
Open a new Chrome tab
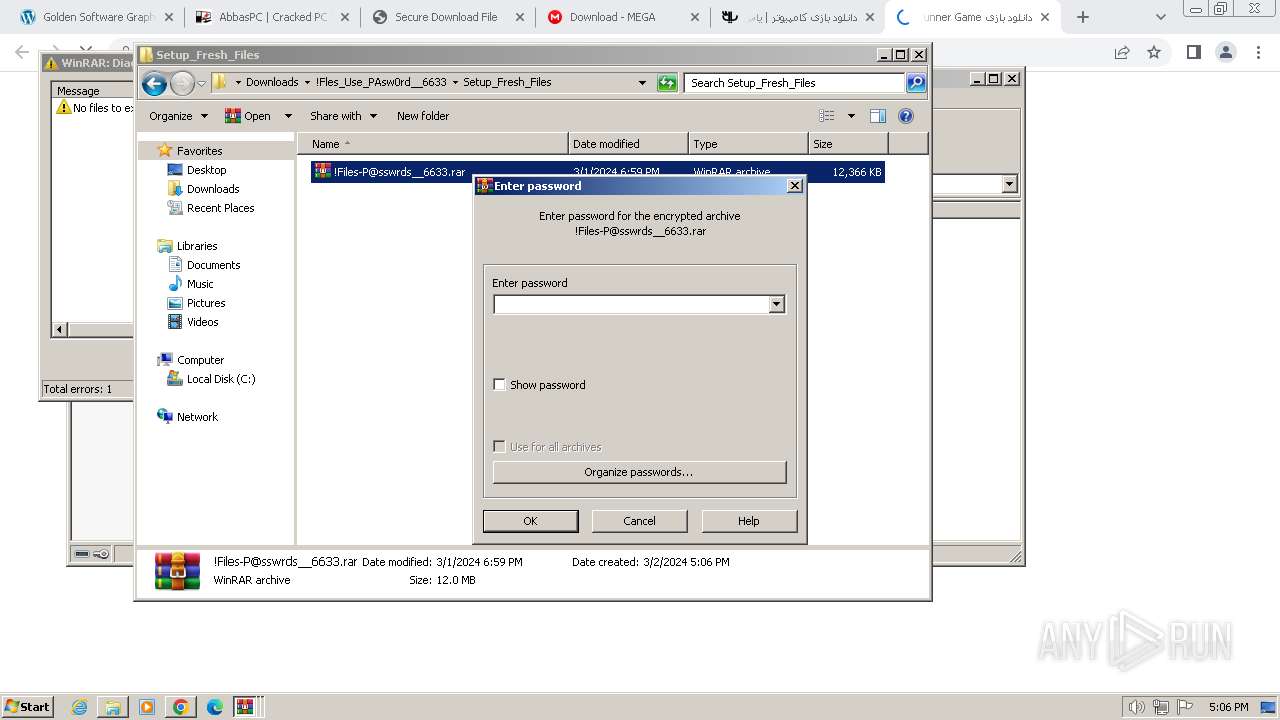1082,17
